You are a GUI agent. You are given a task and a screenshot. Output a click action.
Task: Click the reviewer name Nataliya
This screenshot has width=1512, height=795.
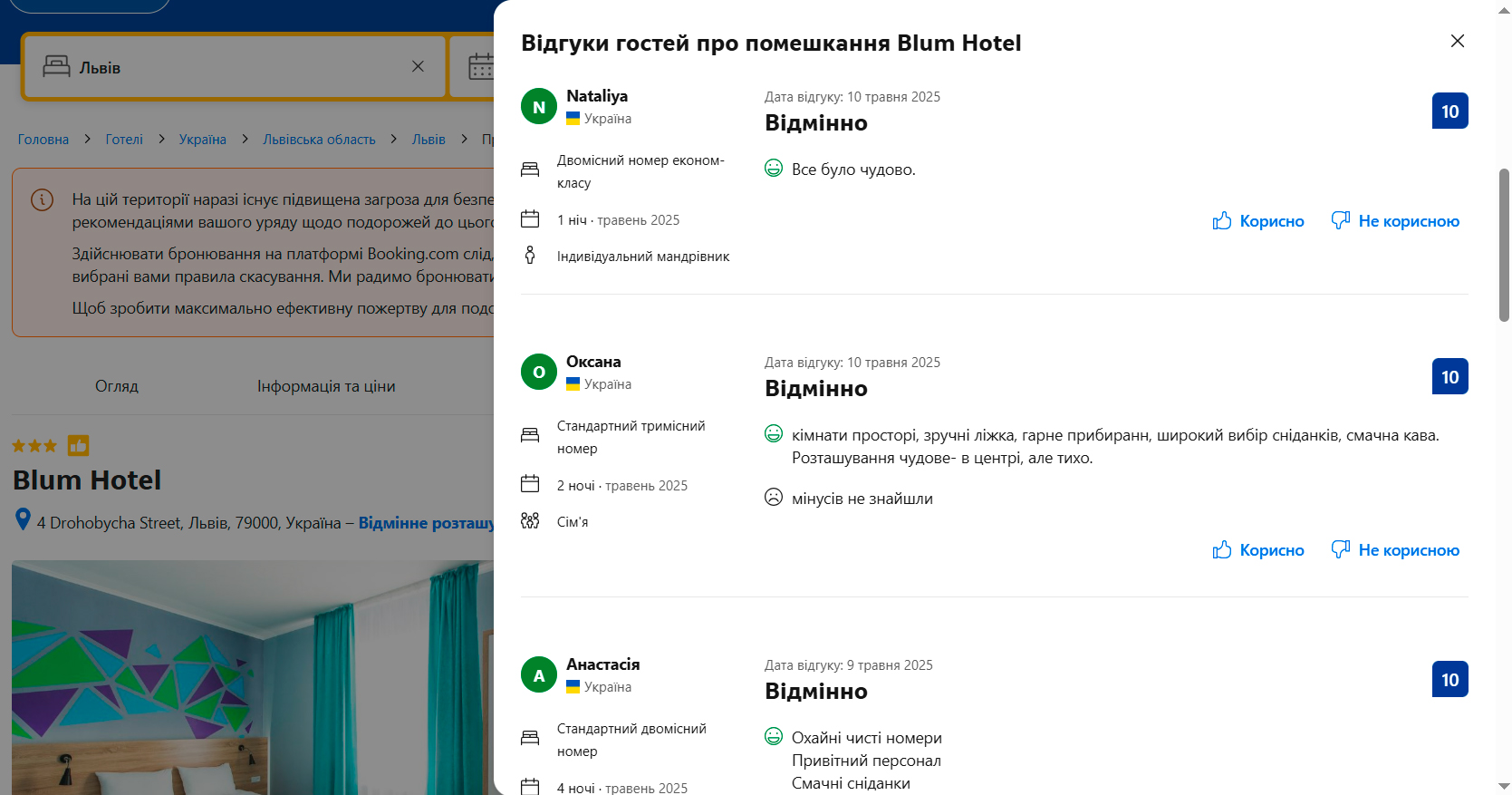(x=597, y=96)
